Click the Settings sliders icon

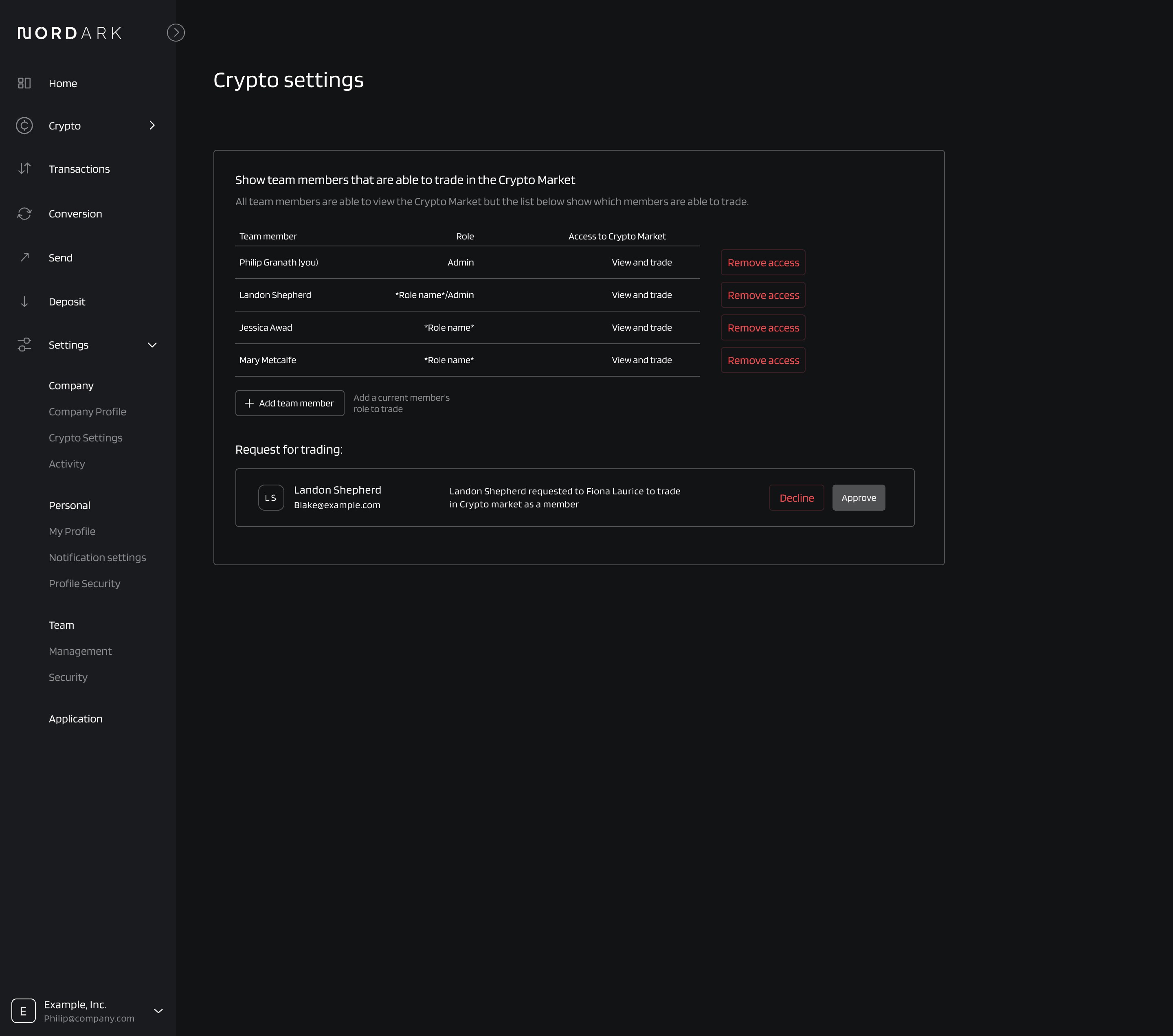pyautogui.click(x=24, y=345)
